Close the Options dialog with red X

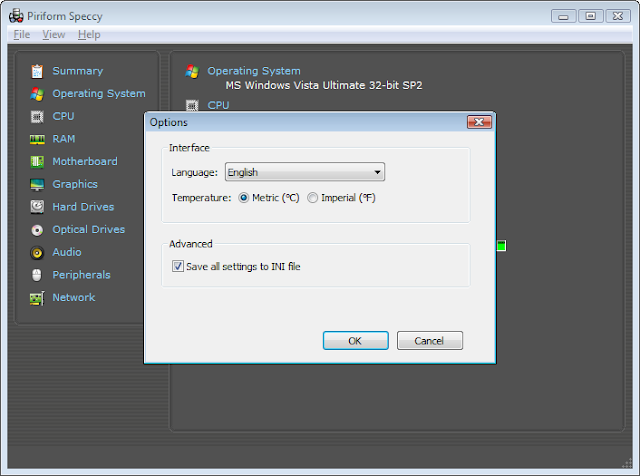tap(479, 122)
